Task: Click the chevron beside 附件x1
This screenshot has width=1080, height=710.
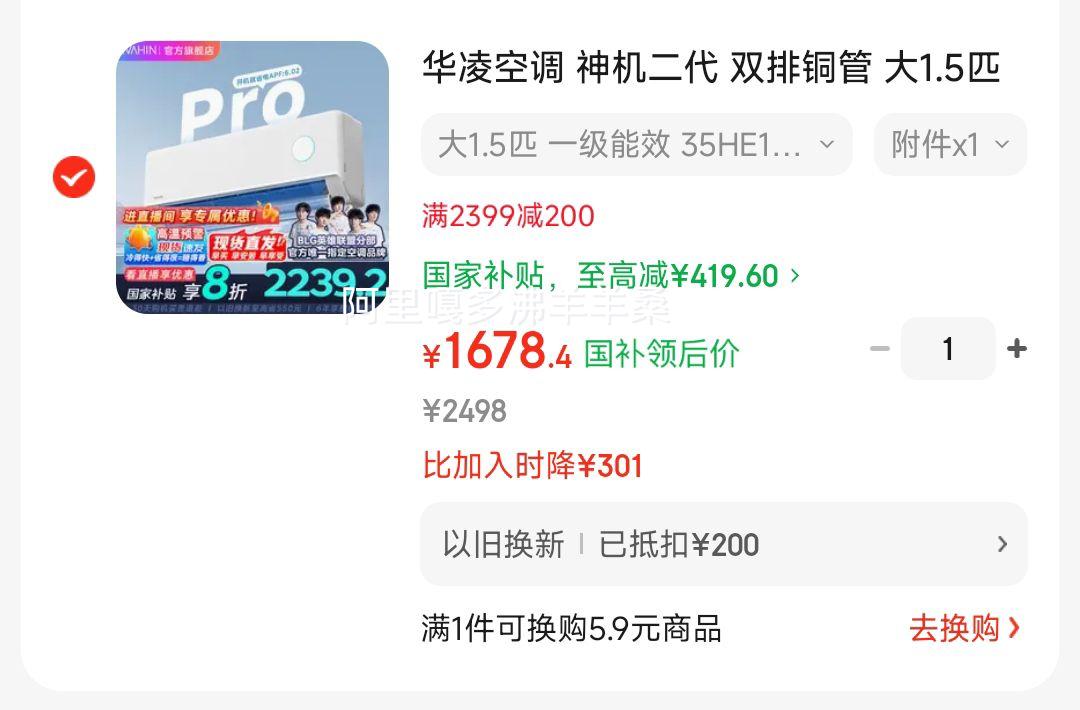Action: pos(1001,145)
